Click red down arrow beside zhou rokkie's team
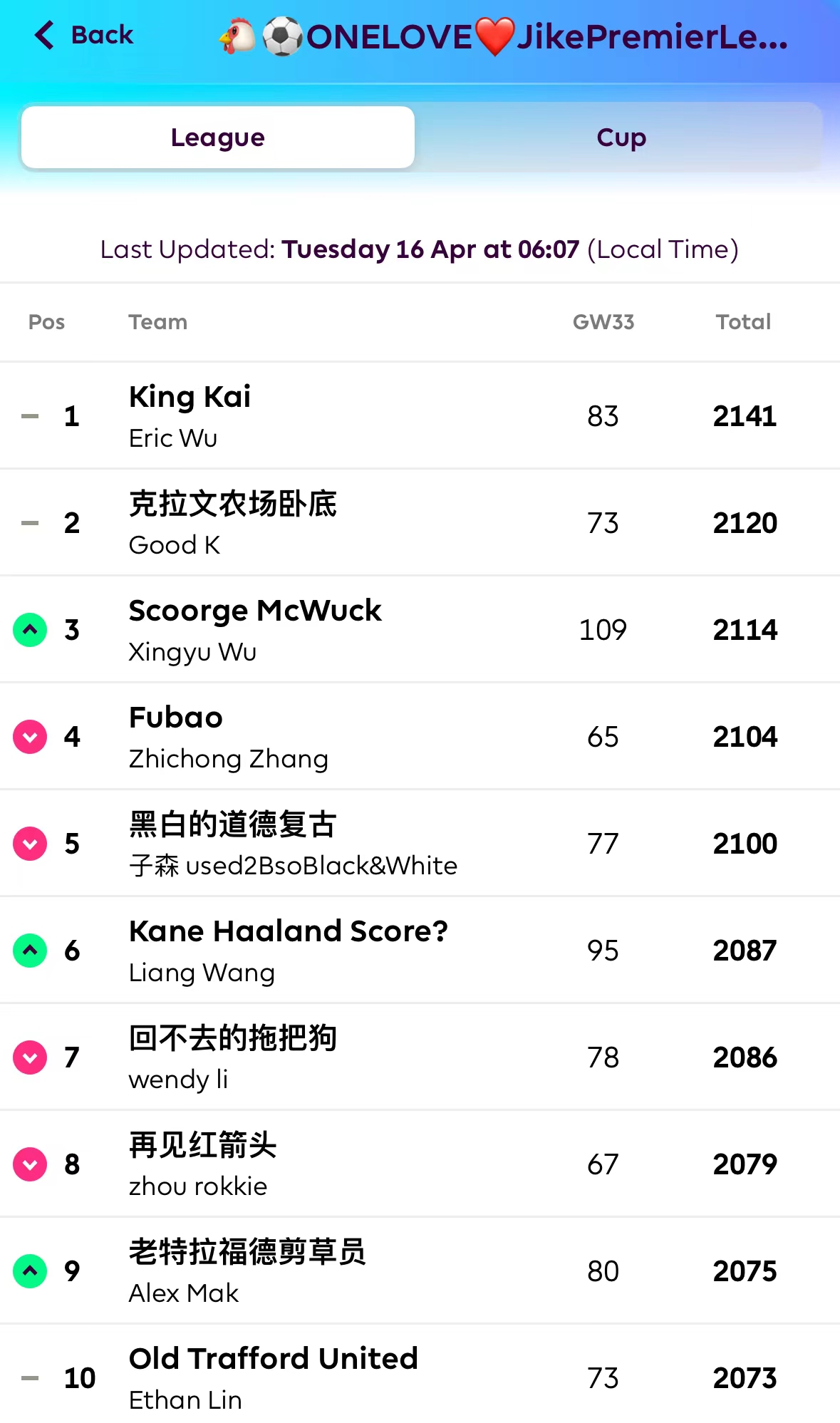The image size is (840, 1423). click(30, 1164)
